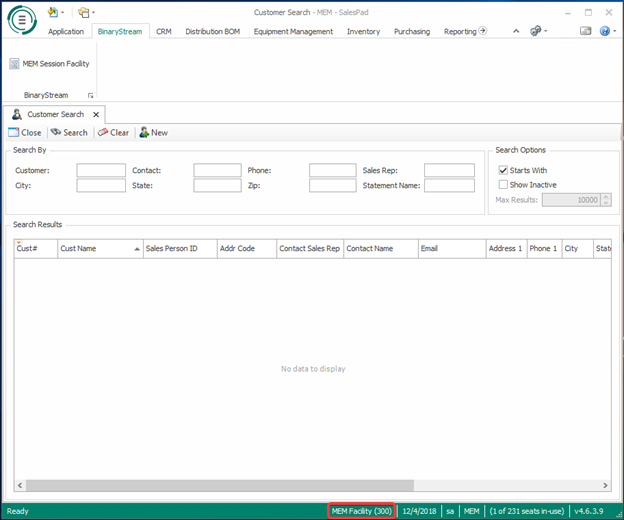Open the MEM Session Facility tool
The height and width of the screenshot is (520, 624).
click(49, 64)
